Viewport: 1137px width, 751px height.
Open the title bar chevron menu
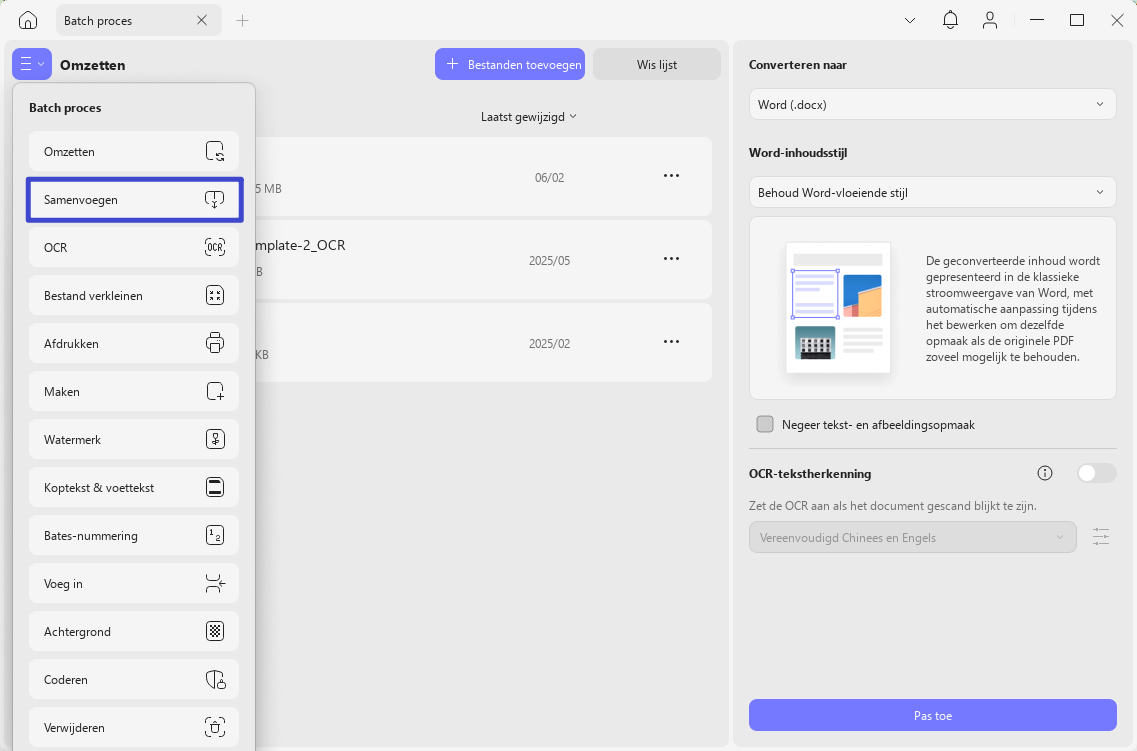pyautogui.click(x=909, y=20)
